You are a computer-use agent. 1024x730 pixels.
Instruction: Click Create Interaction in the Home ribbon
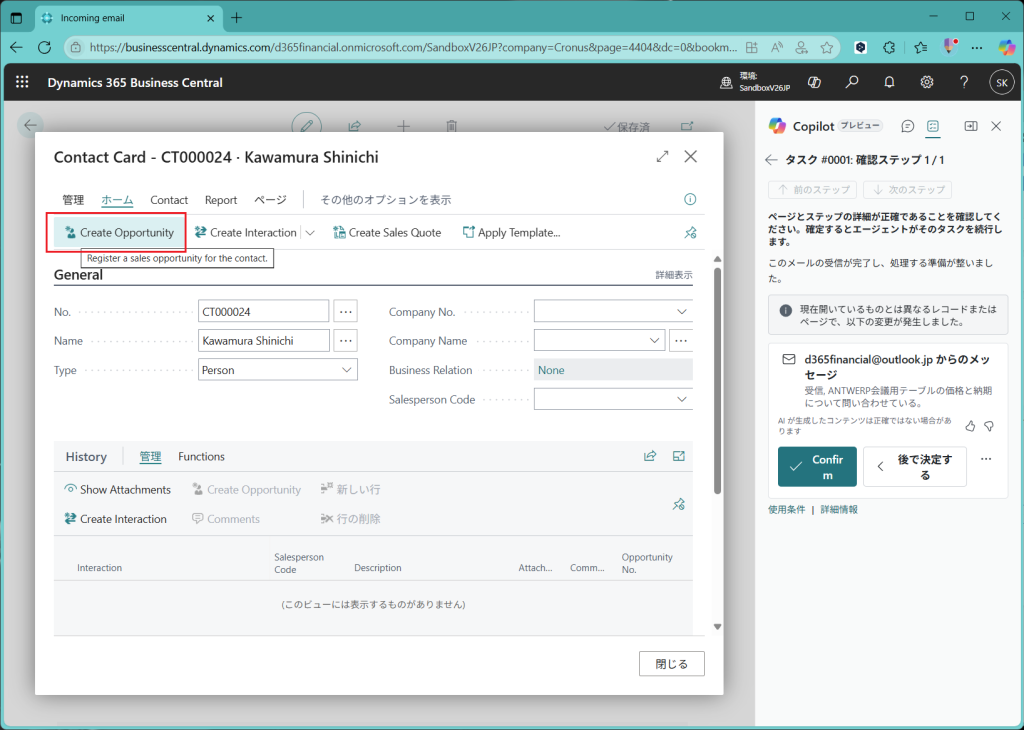pos(246,232)
